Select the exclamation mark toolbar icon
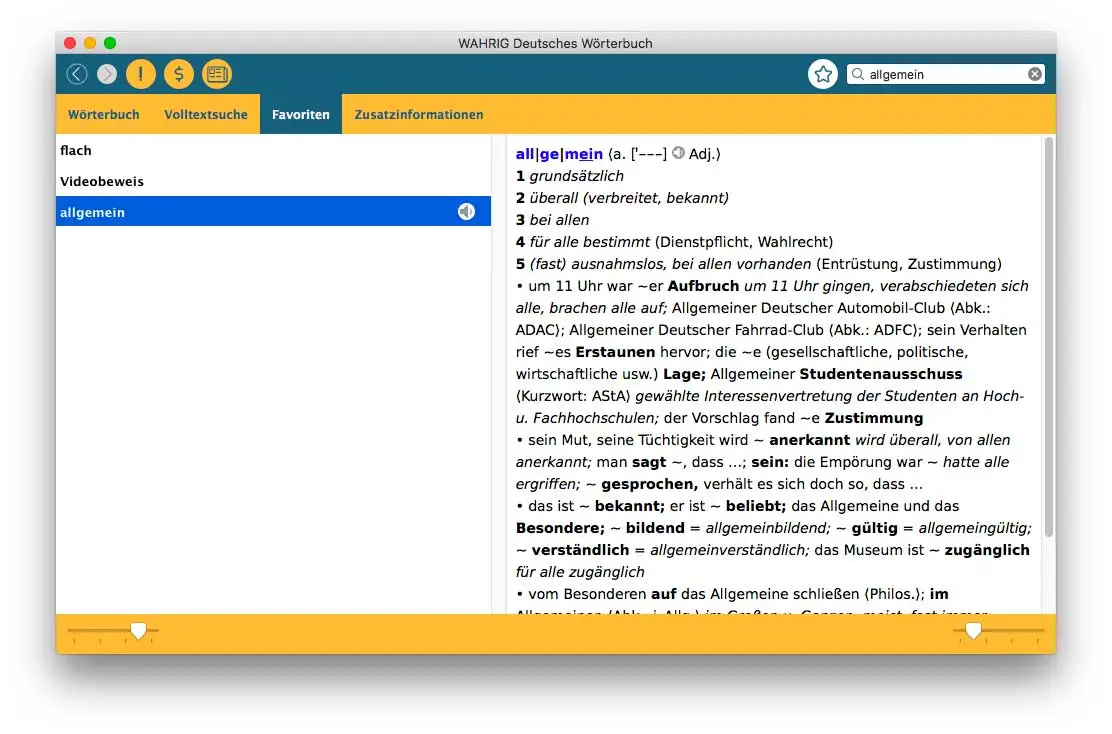This screenshot has height=734, width=1112. [x=140, y=73]
